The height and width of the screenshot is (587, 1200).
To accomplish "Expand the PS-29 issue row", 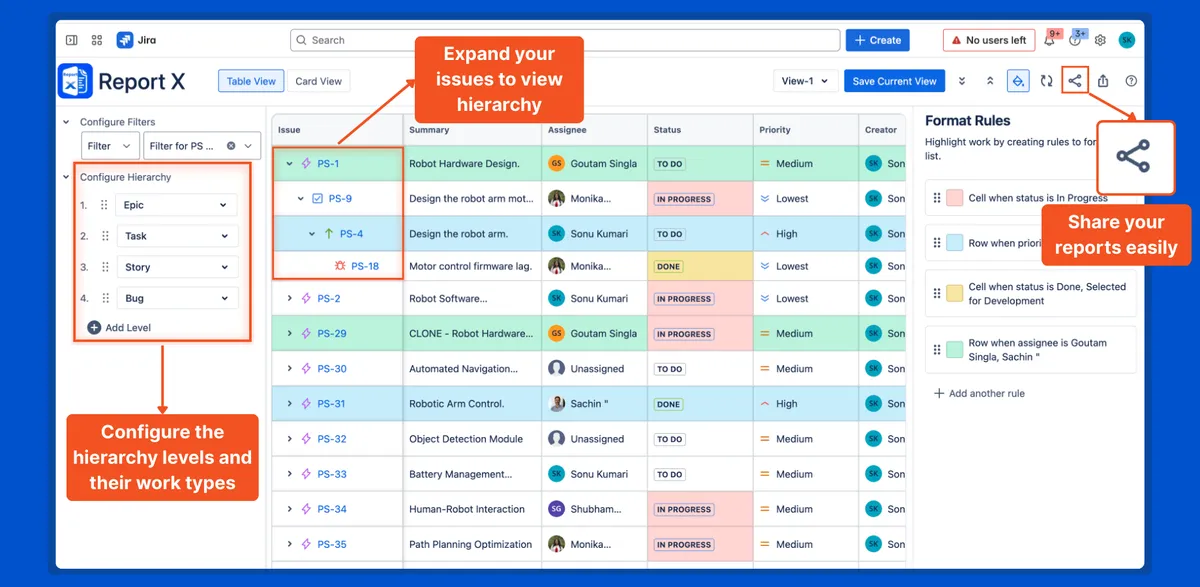I will tap(290, 334).
